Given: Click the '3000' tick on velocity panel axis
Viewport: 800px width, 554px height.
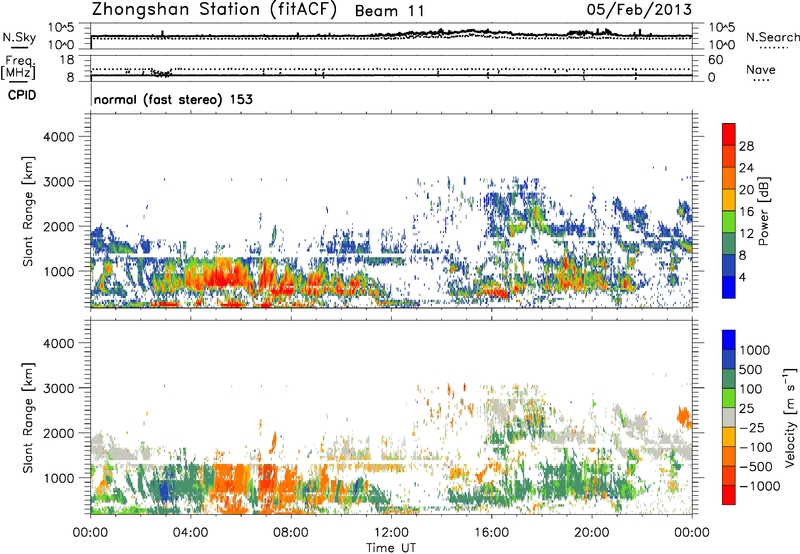Looking at the screenshot, I should pyautogui.click(x=59, y=388).
